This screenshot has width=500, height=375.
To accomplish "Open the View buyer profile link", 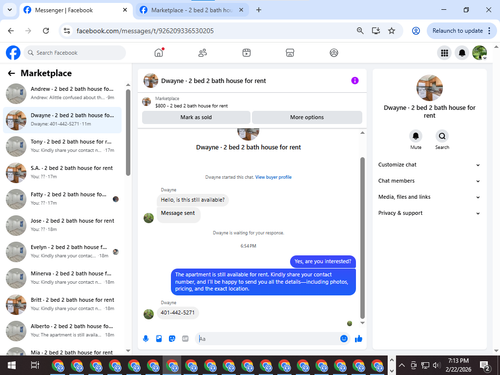I will 273,177.
